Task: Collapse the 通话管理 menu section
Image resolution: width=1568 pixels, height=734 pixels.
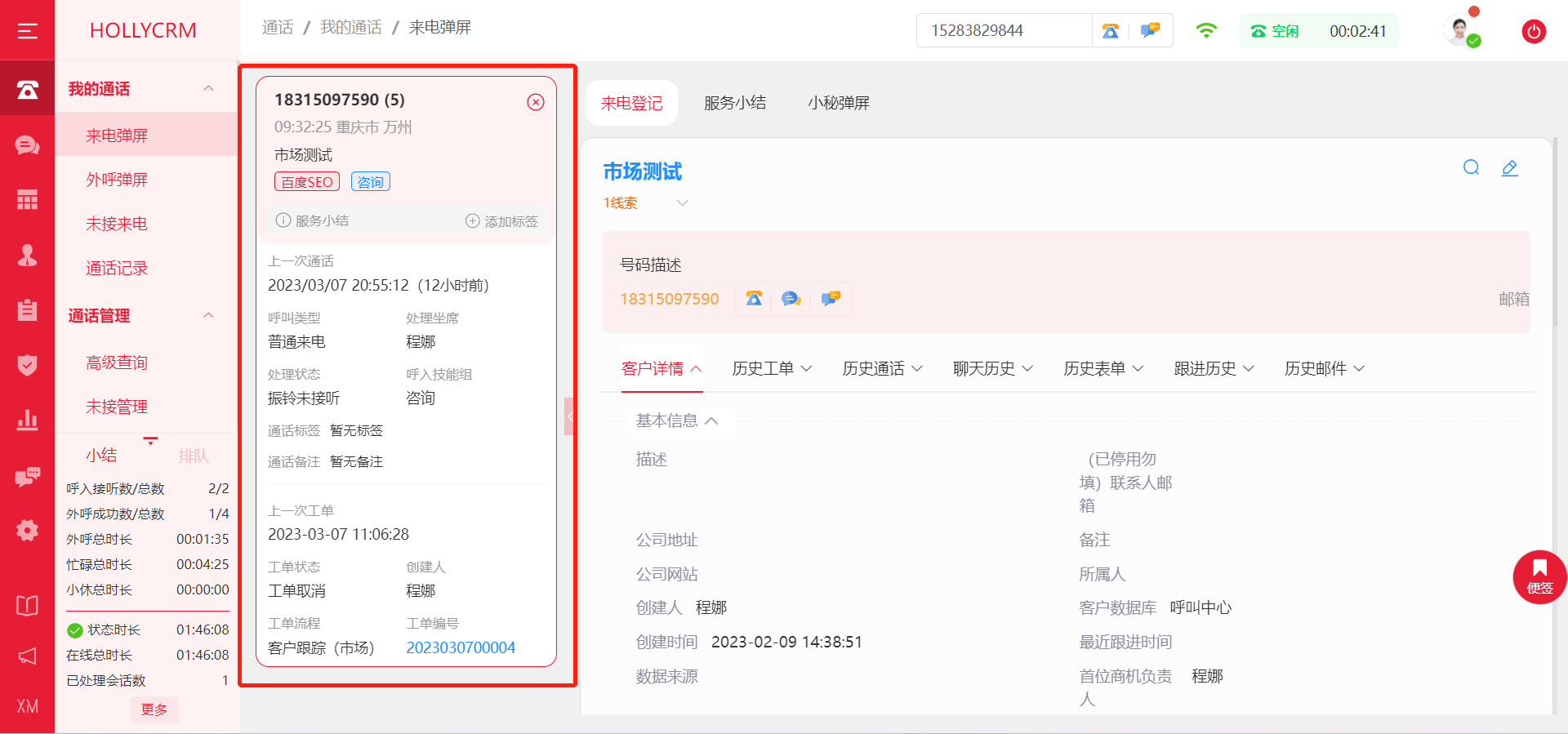Action: point(208,315)
